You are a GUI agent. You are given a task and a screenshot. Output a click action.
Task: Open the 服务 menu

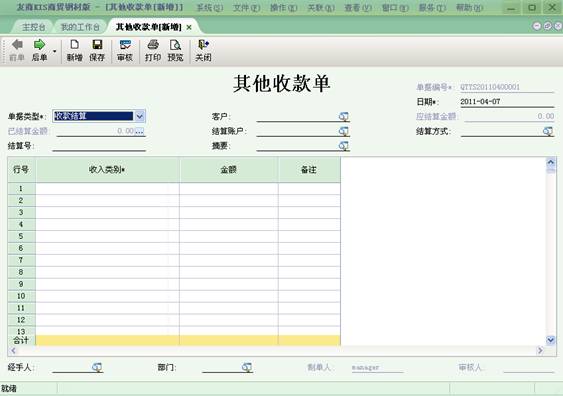(x=432, y=7)
